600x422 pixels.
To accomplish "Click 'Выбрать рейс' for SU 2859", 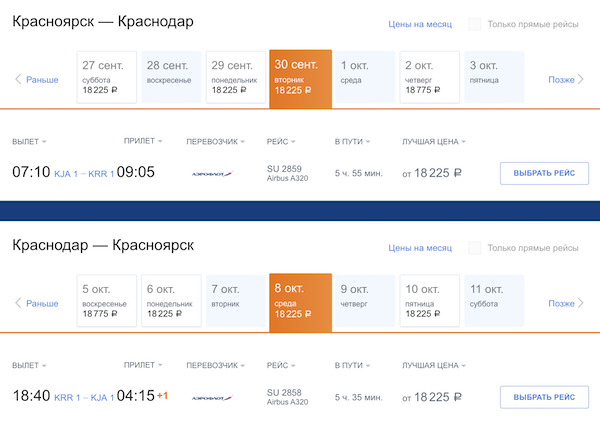I will (543, 173).
